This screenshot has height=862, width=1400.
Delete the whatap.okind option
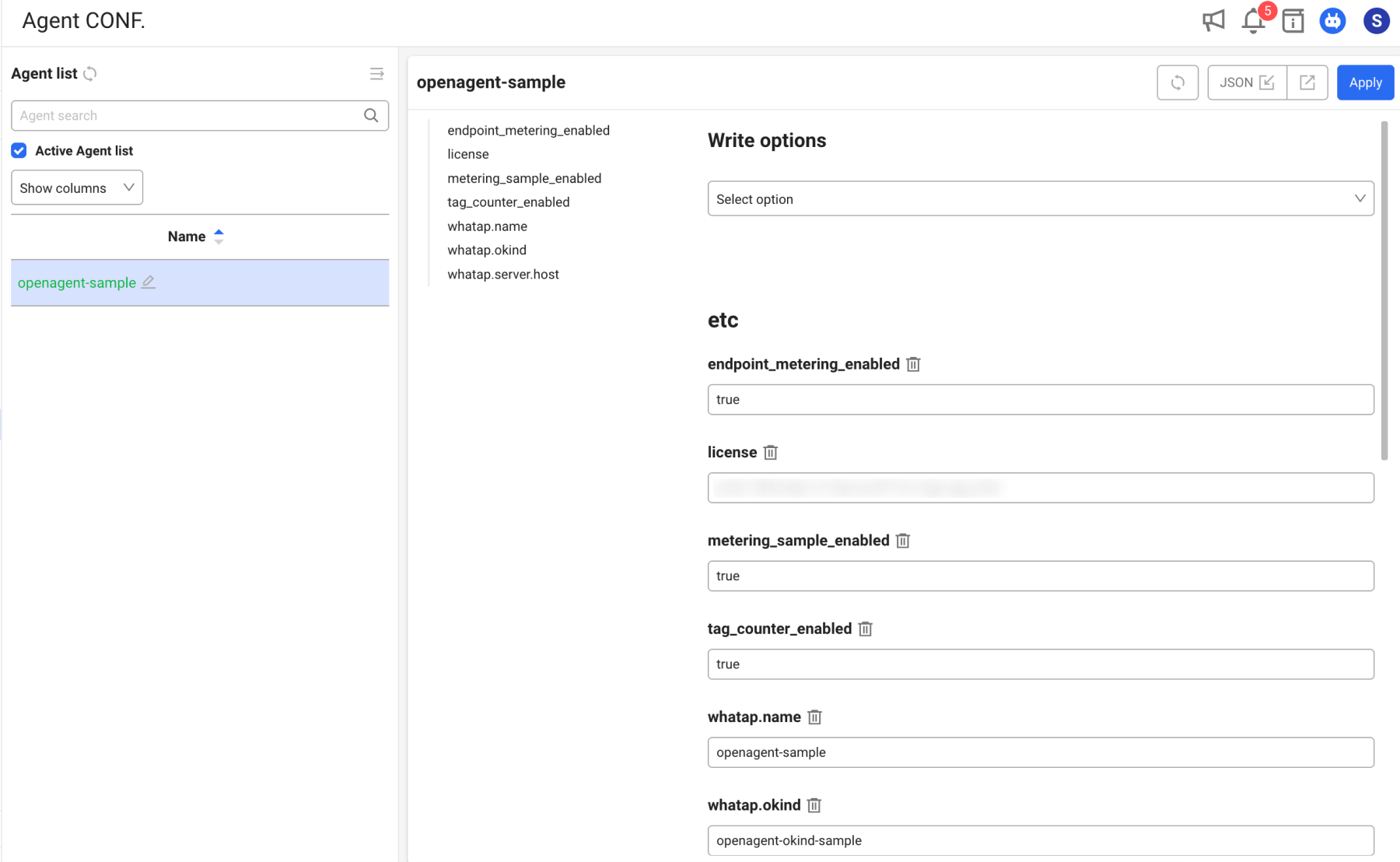pyautogui.click(x=814, y=805)
